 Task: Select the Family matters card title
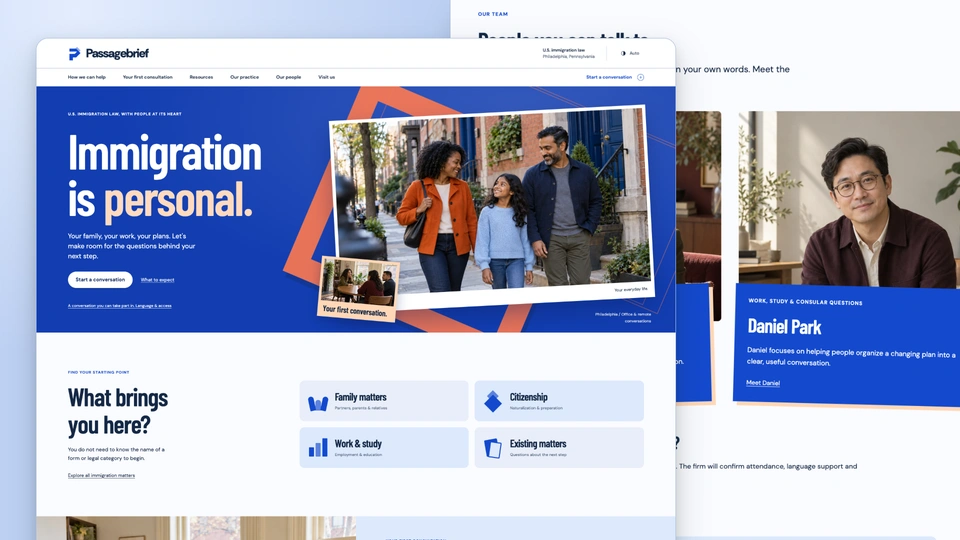pyautogui.click(x=361, y=397)
